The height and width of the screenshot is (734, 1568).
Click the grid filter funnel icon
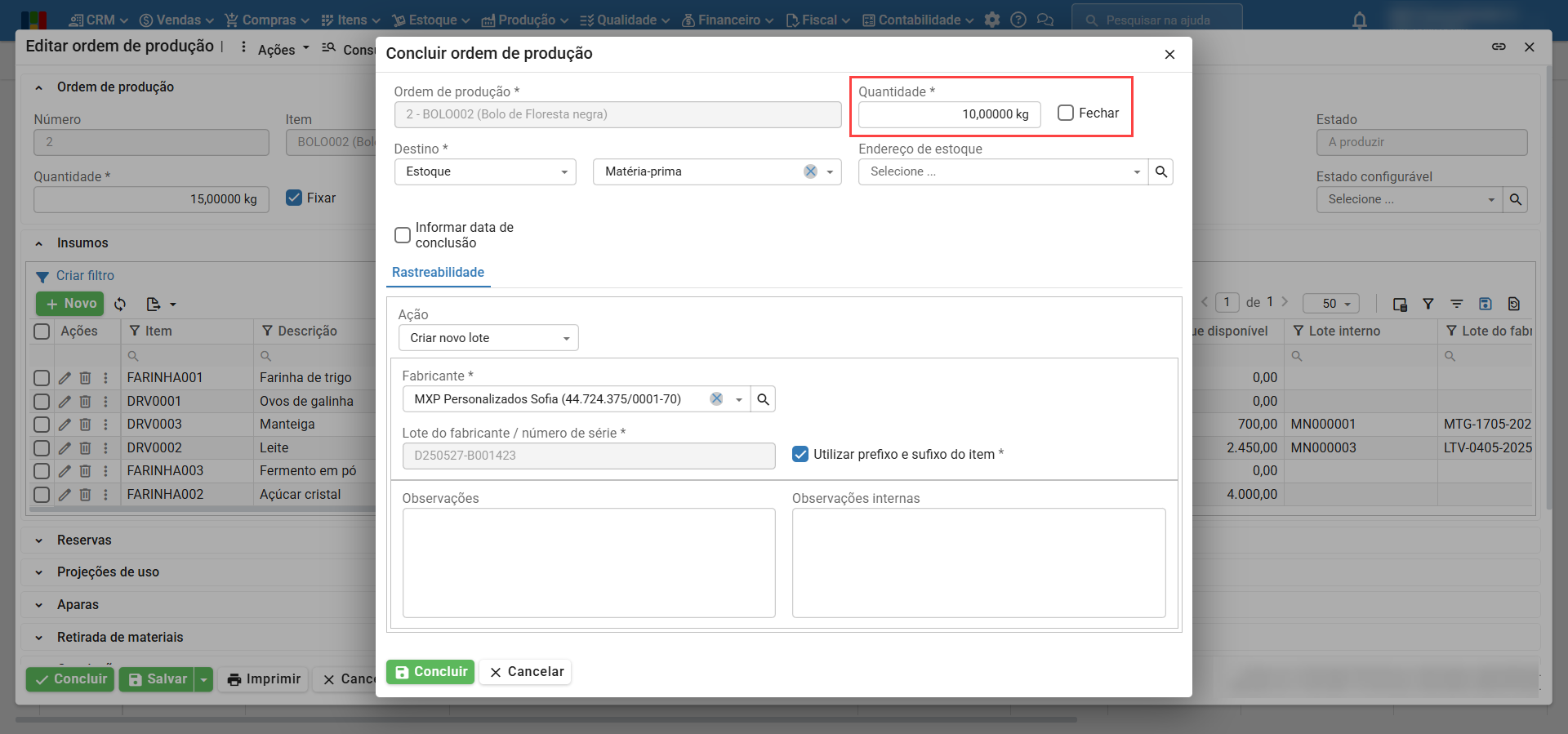tap(1428, 304)
